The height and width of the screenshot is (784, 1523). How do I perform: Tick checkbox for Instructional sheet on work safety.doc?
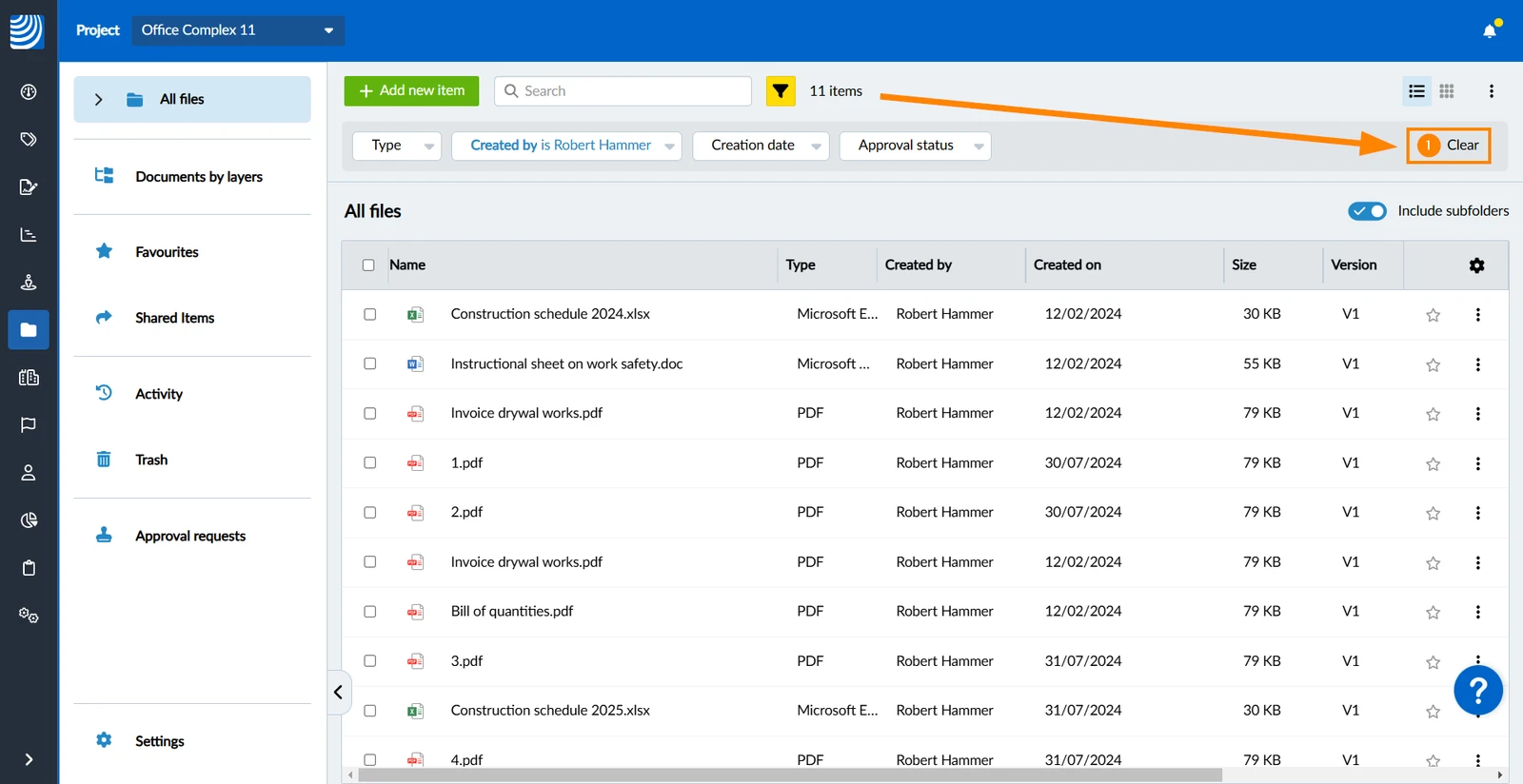tap(370, 363)
